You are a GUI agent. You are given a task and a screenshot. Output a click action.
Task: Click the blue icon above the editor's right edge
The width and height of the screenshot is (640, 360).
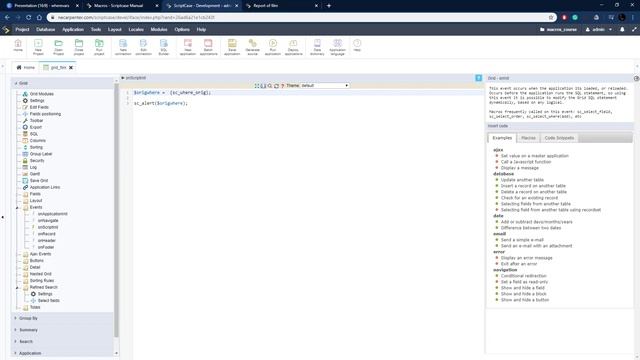[478, 78]
